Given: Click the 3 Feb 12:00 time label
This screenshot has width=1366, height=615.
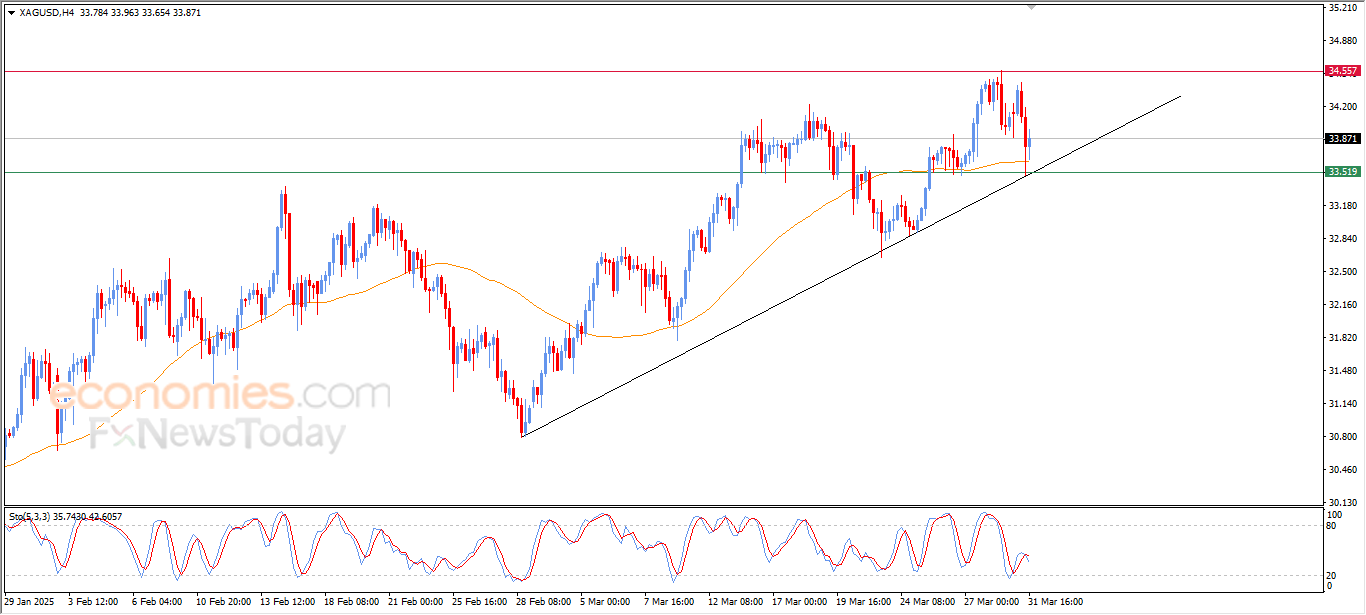Looking at the screenshot, I should click(91, 602).
